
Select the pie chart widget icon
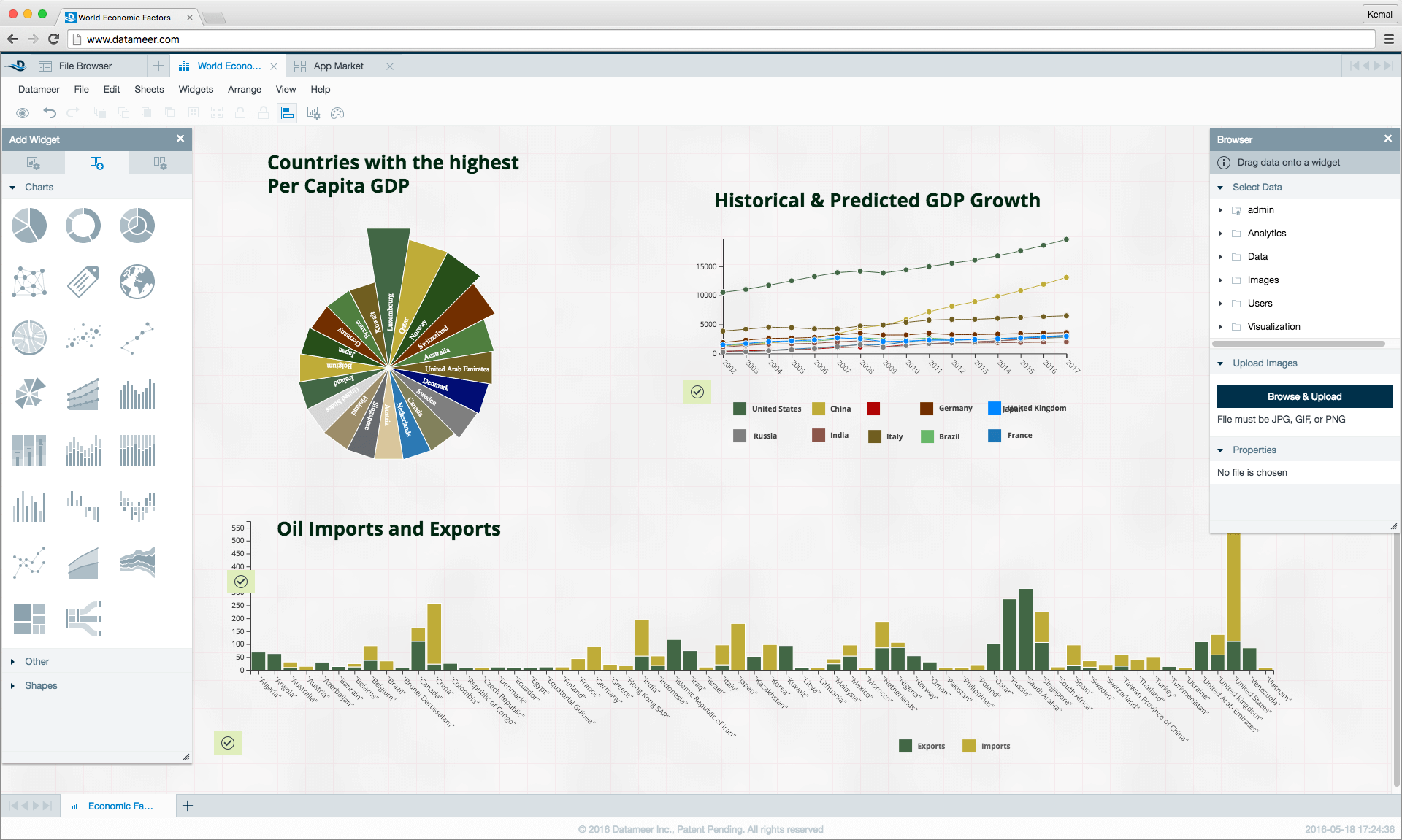pyautogui.click(x=29, y=226)
